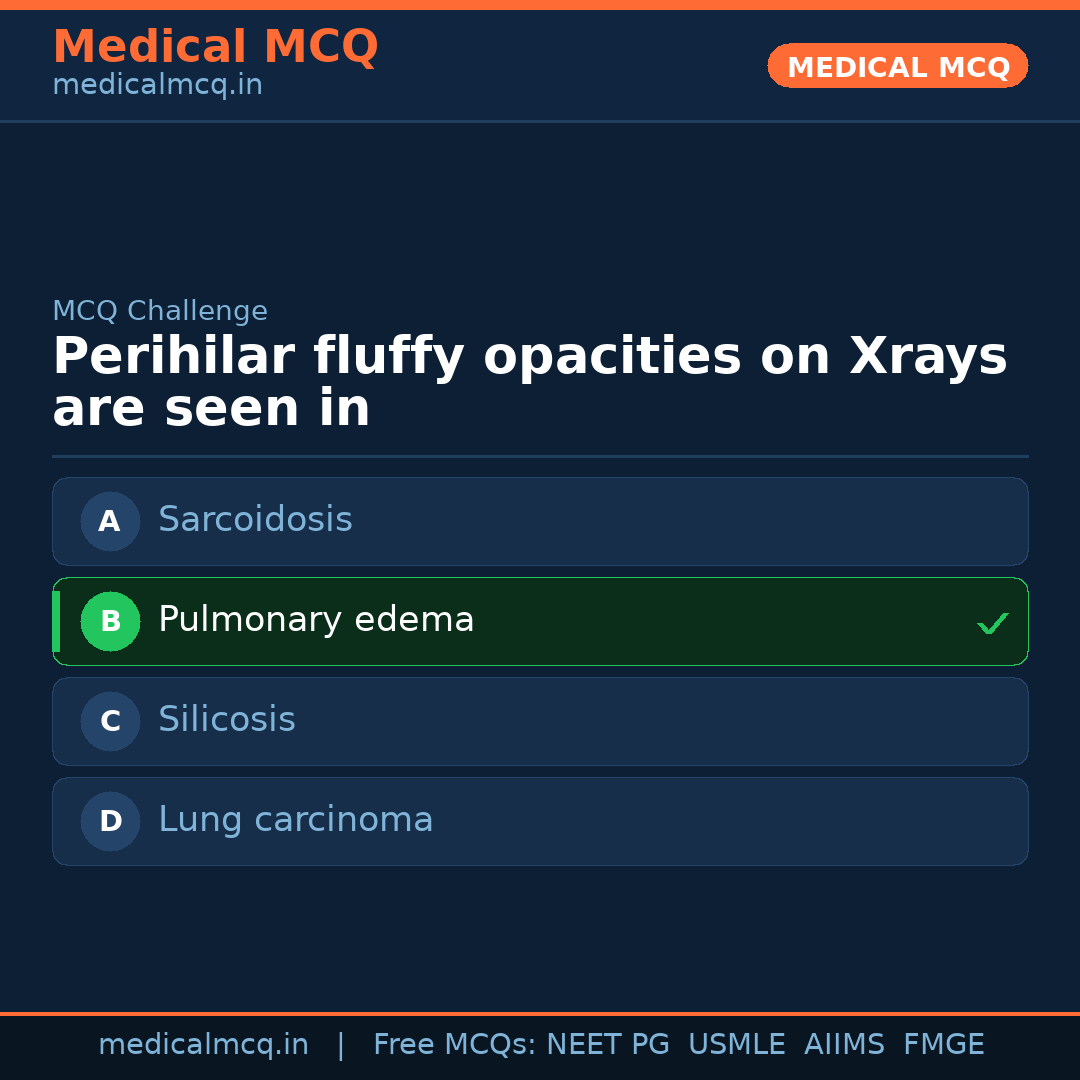Viewport: 1080px width, 1080px height.
Task: Click the Perihilar fluffy opacities question text
Action: point(529,383)
